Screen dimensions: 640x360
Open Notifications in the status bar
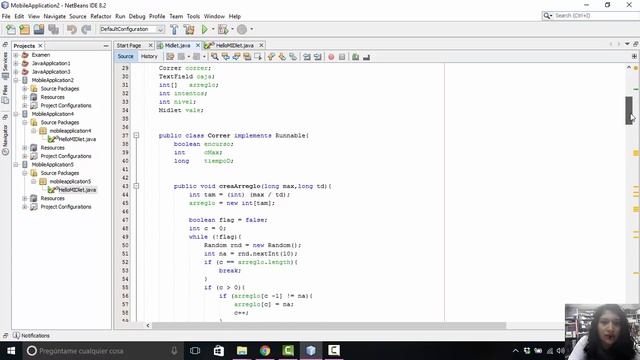coord(31,336)
